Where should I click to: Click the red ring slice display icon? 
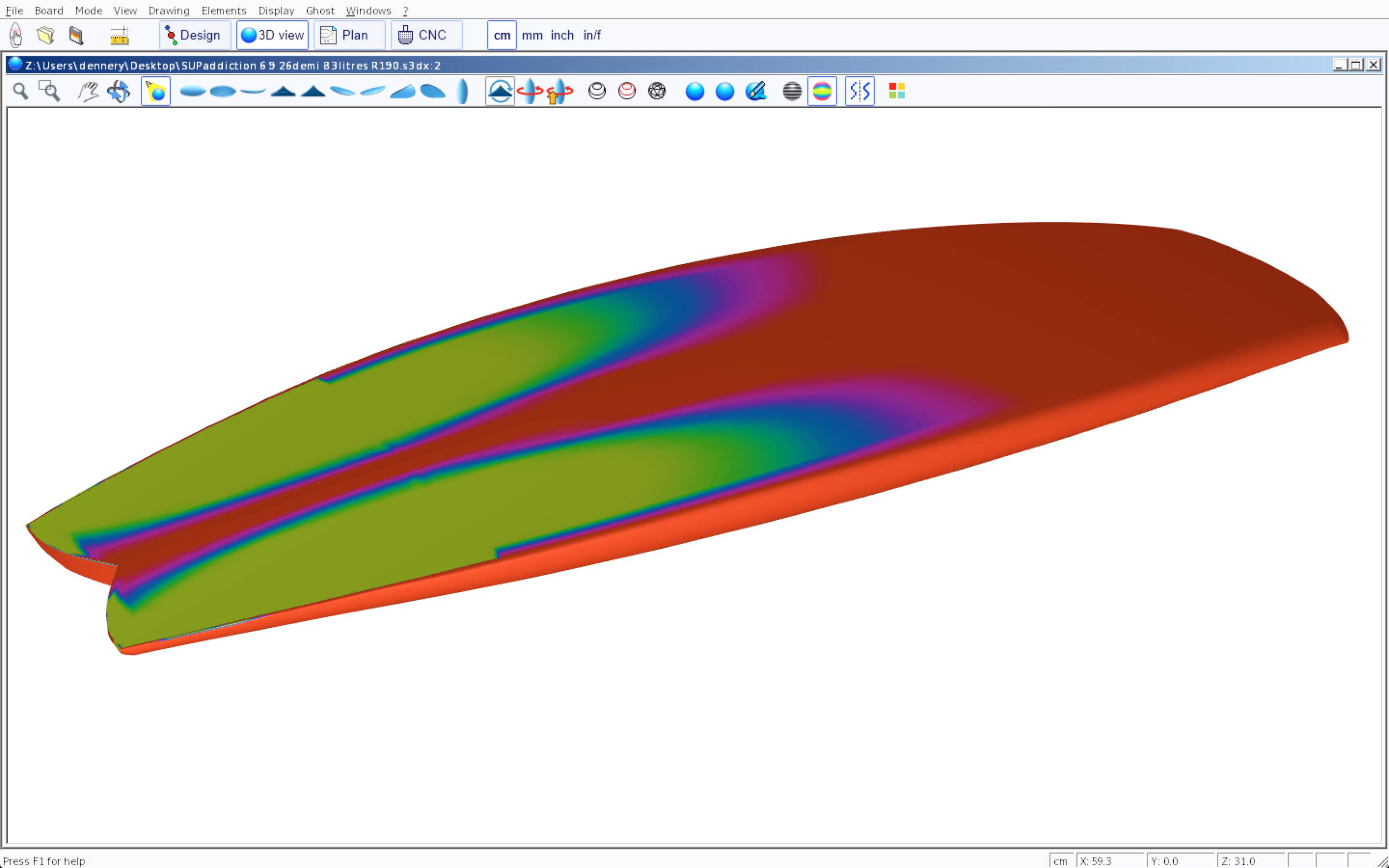[627, 91]
